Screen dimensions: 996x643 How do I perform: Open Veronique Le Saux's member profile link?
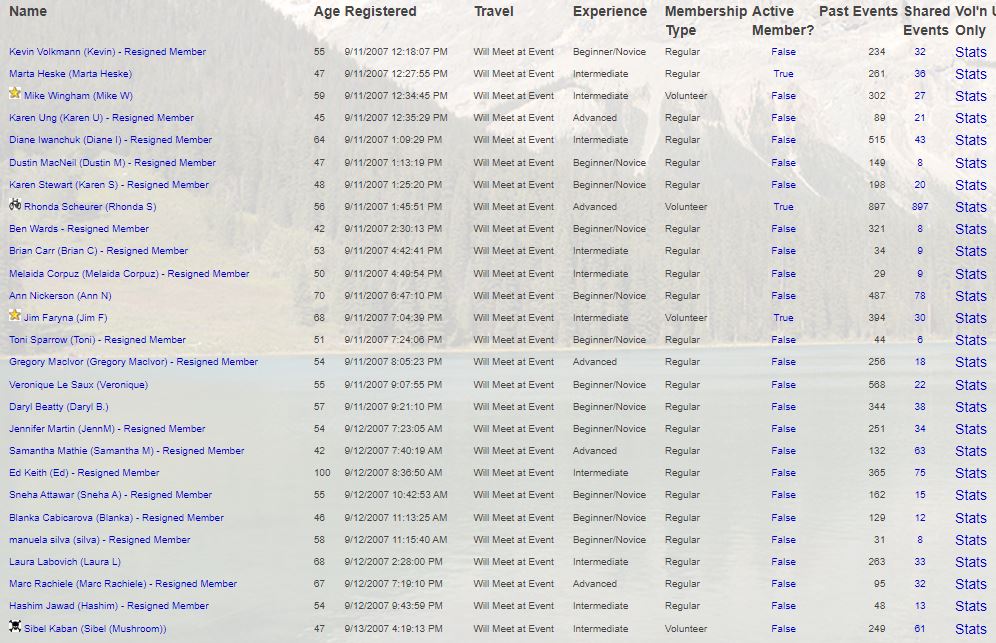pos(78,385)
